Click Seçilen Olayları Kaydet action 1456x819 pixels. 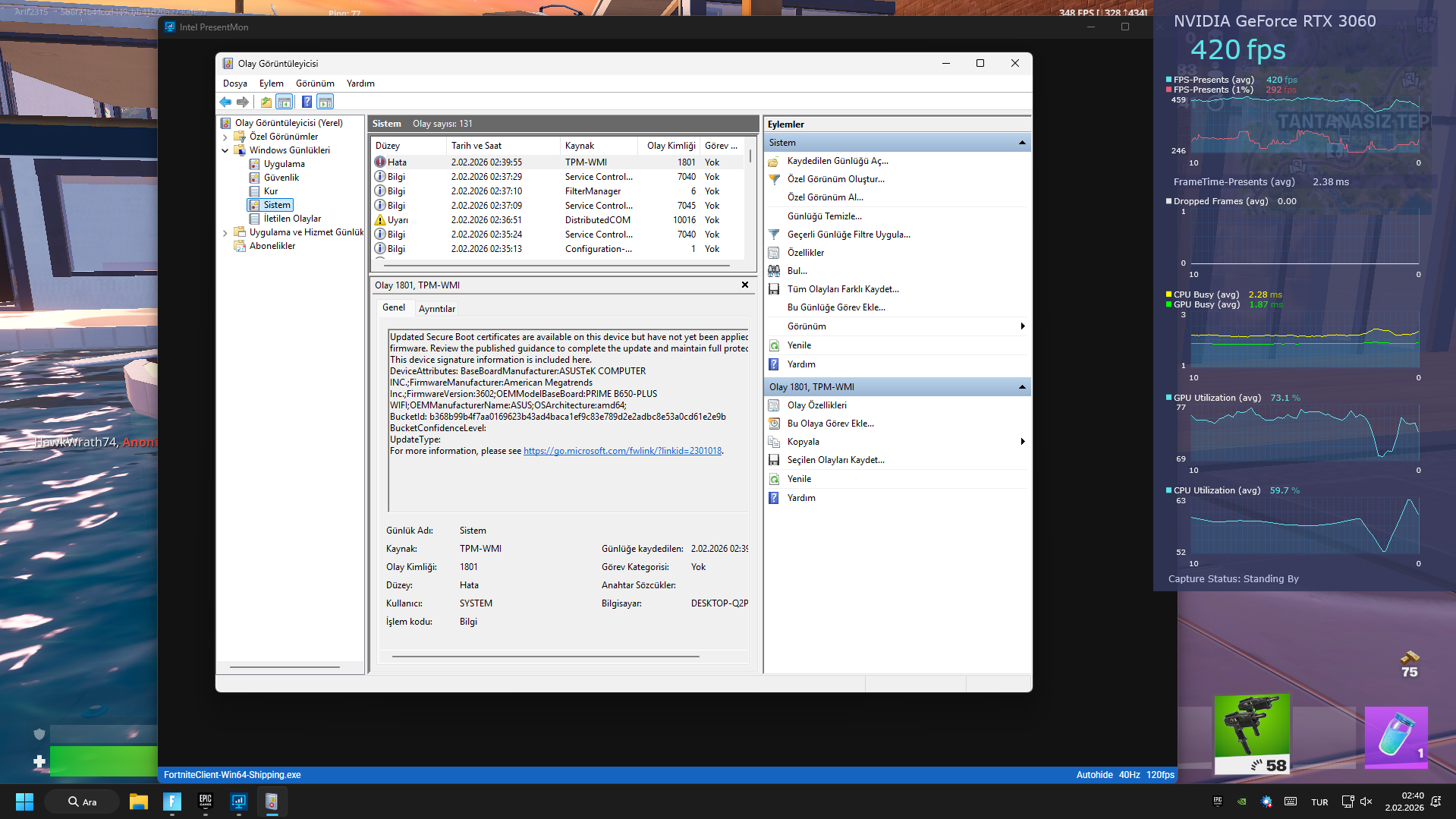tap(835, 460)
